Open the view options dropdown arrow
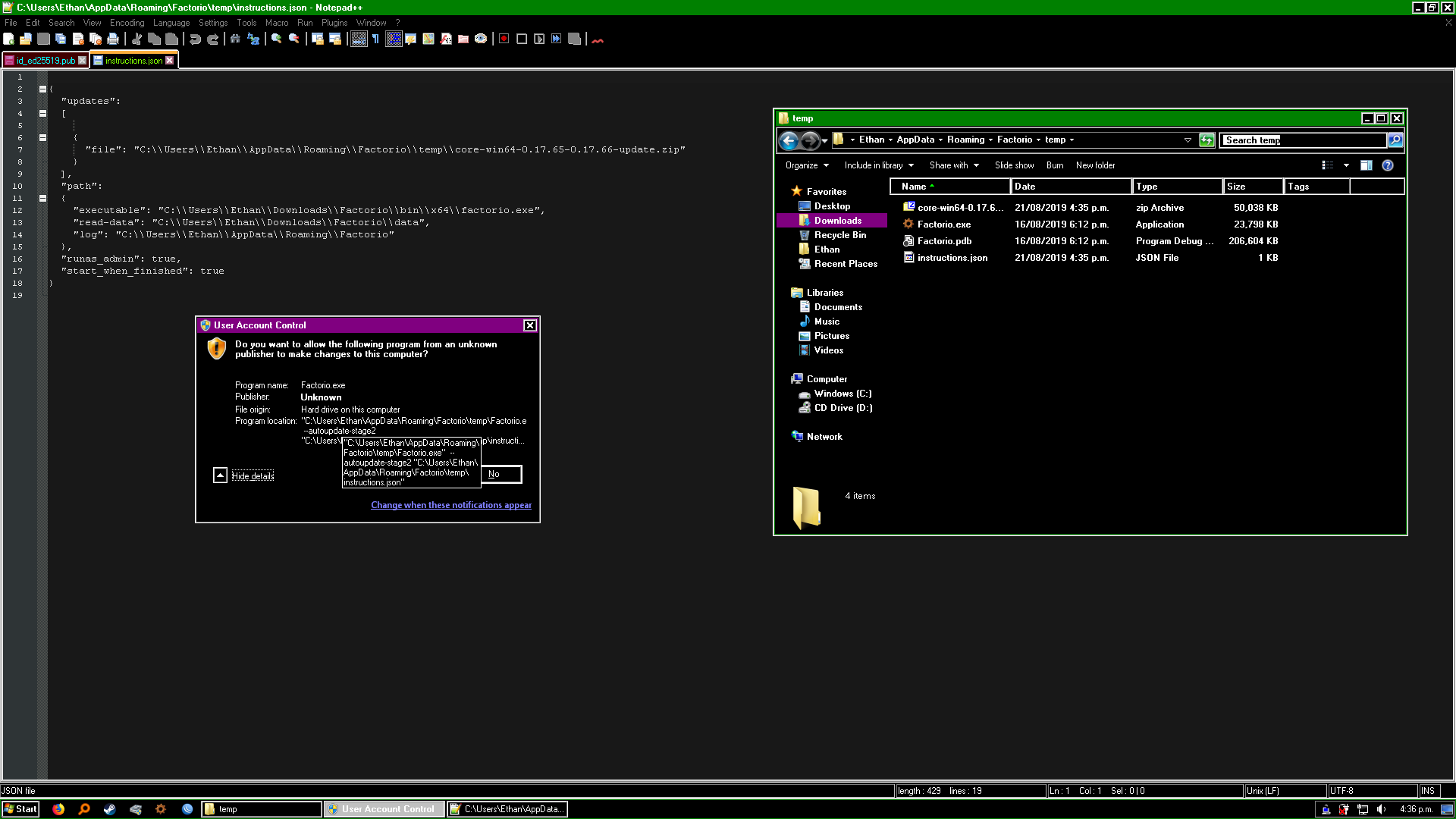This screenshot has width=1456, height=819. pos(1346,165)
